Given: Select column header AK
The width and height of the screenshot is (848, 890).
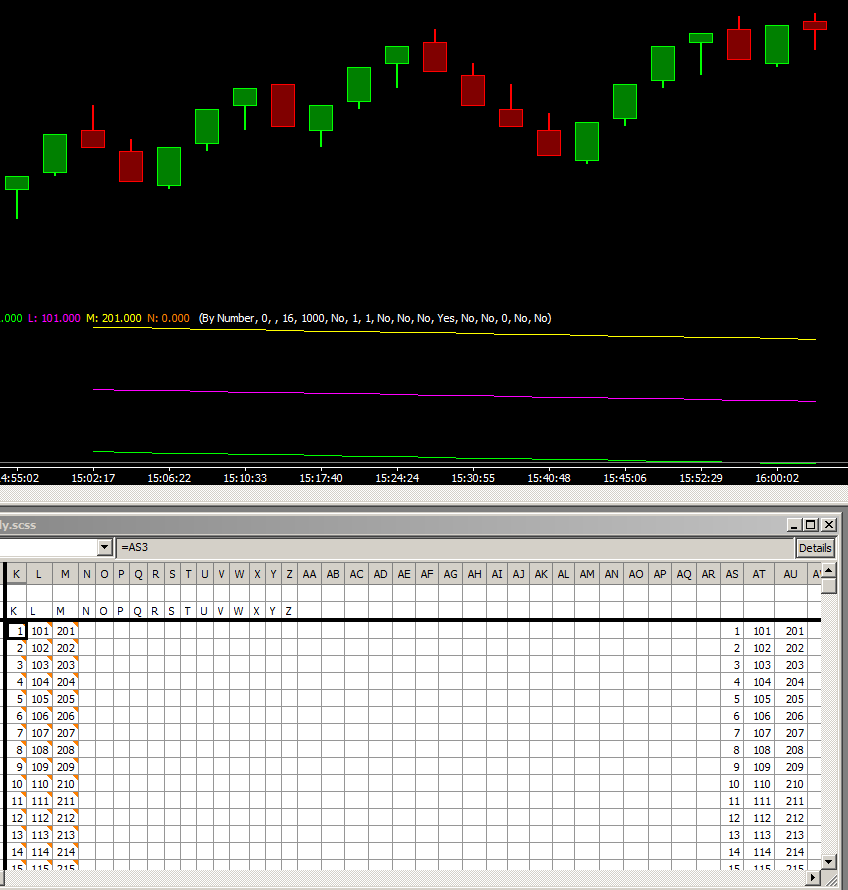Looking at the screenshot, I should click(541, 574).
